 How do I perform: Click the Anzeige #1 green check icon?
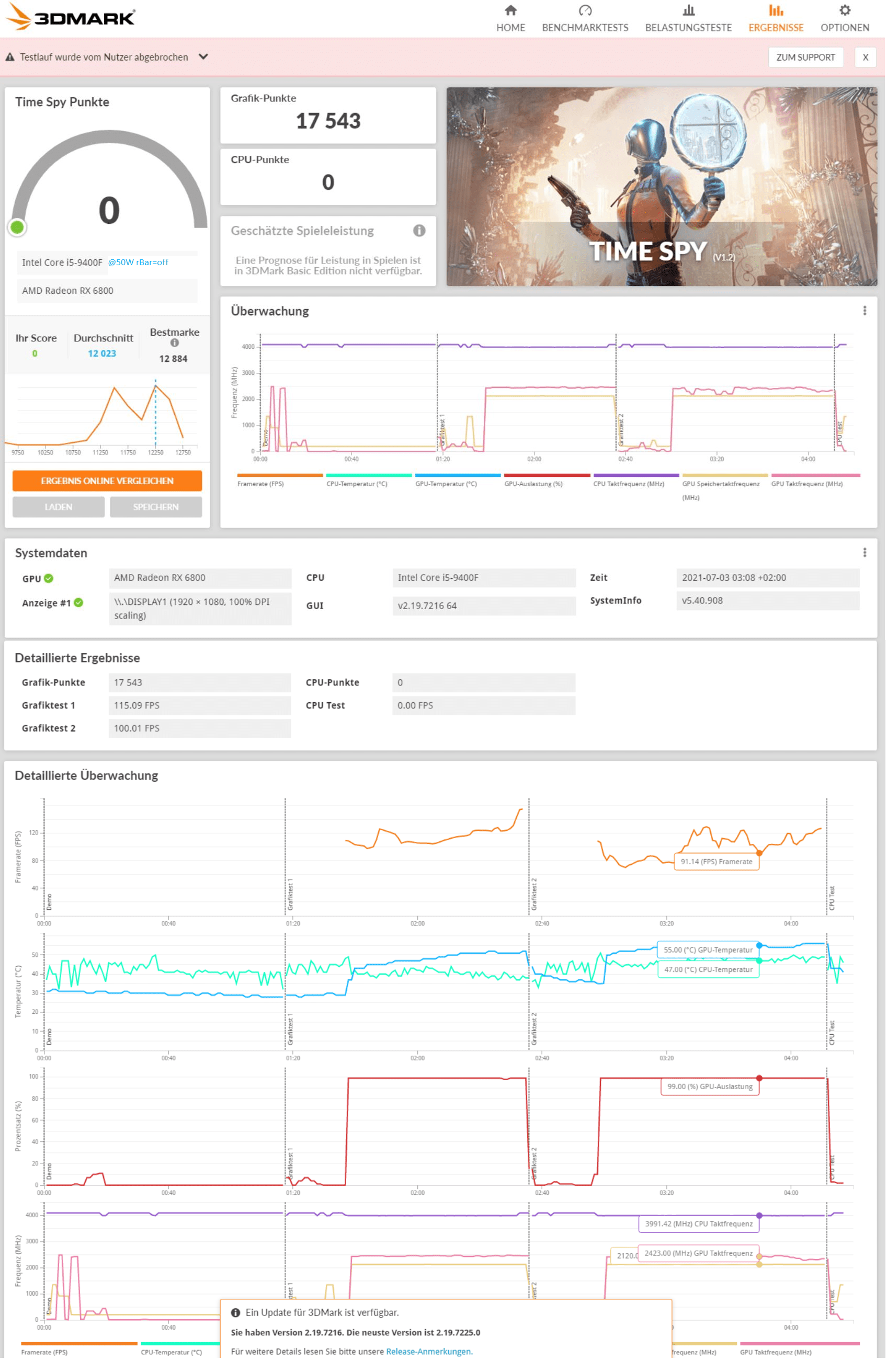coord(79,603)
